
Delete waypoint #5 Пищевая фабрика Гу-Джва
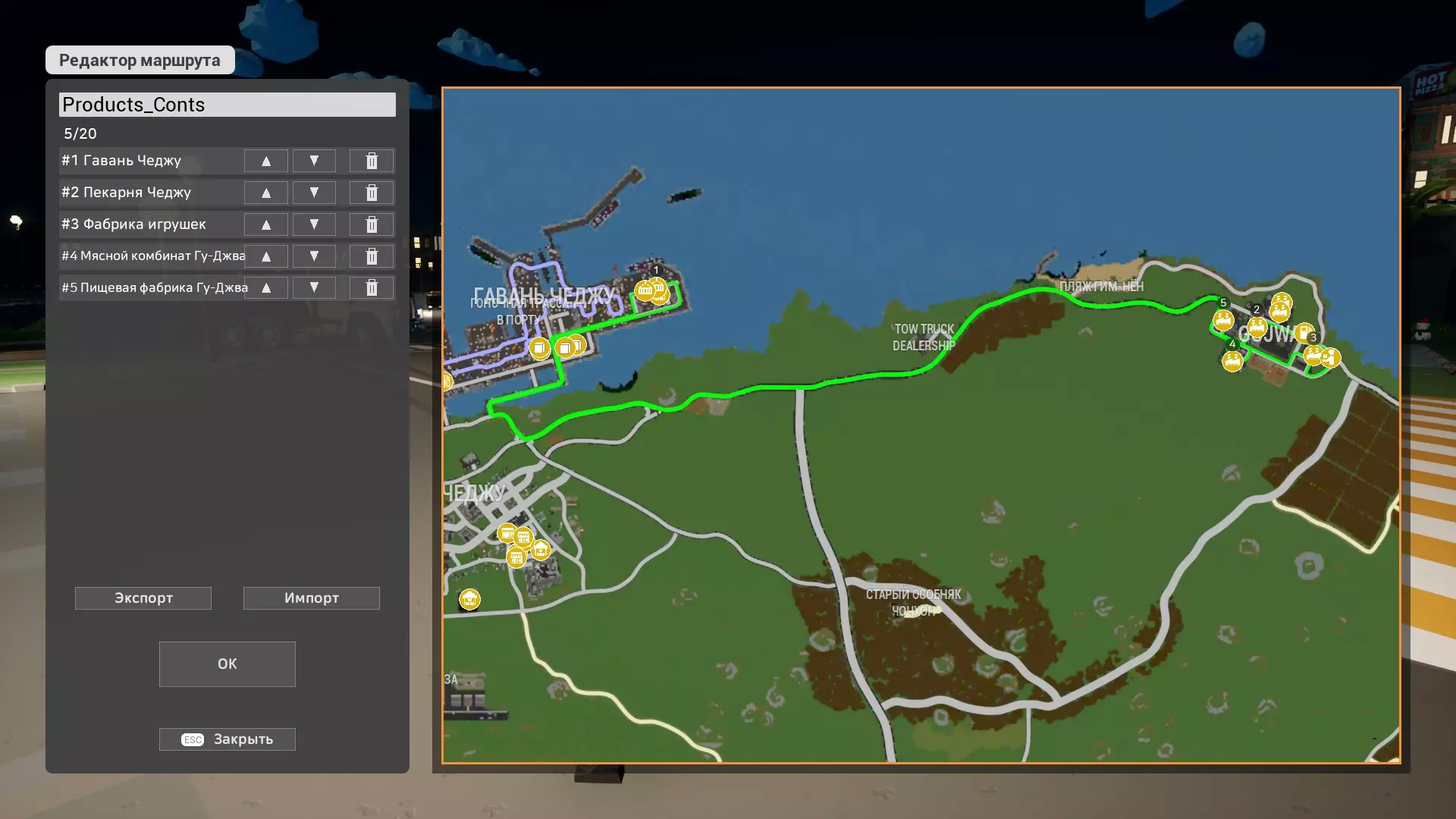tap(372, 288)
